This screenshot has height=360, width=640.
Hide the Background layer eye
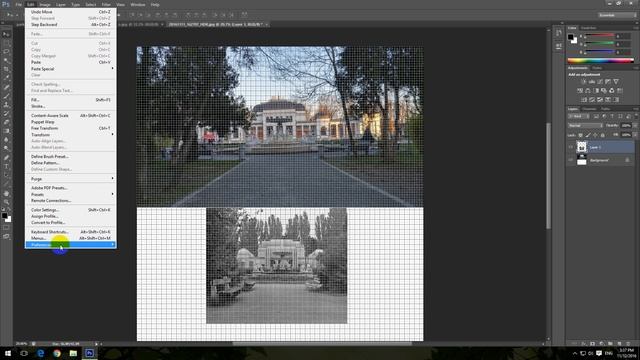pyautogui.click(x=571, y=160)
